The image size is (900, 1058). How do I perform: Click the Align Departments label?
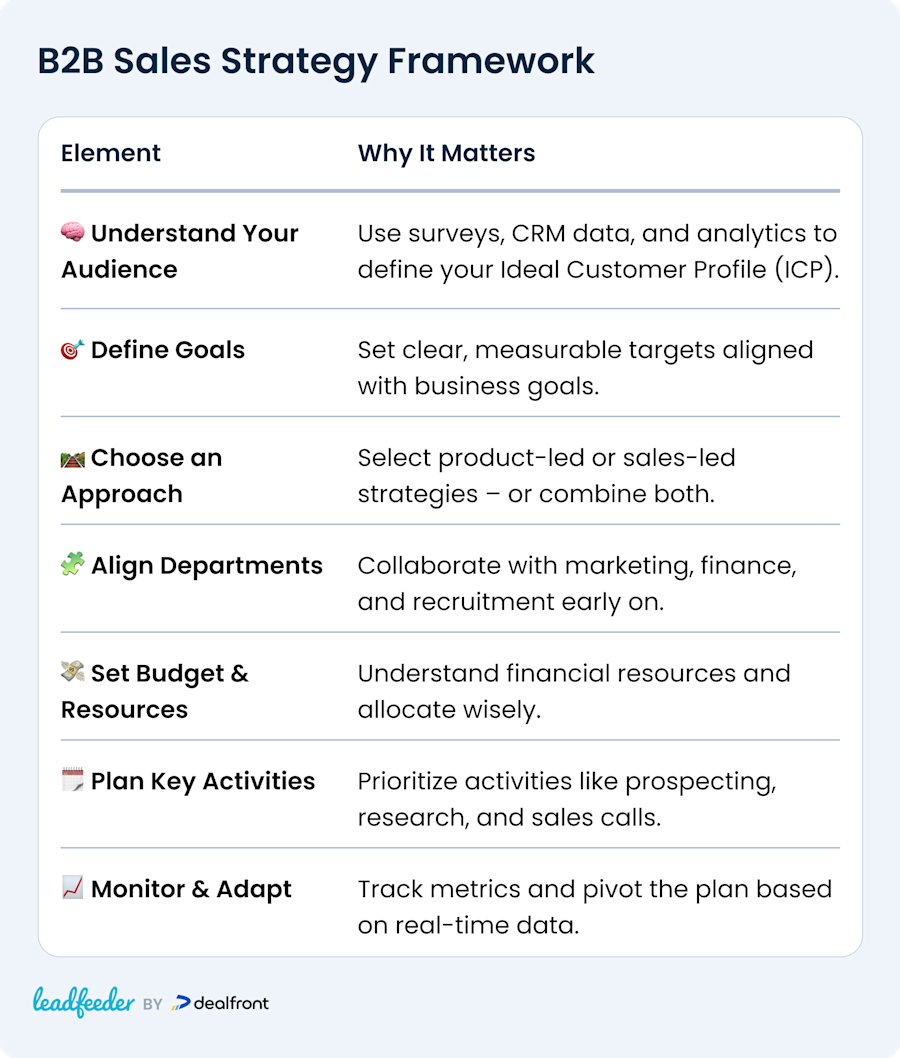(206, 565)
